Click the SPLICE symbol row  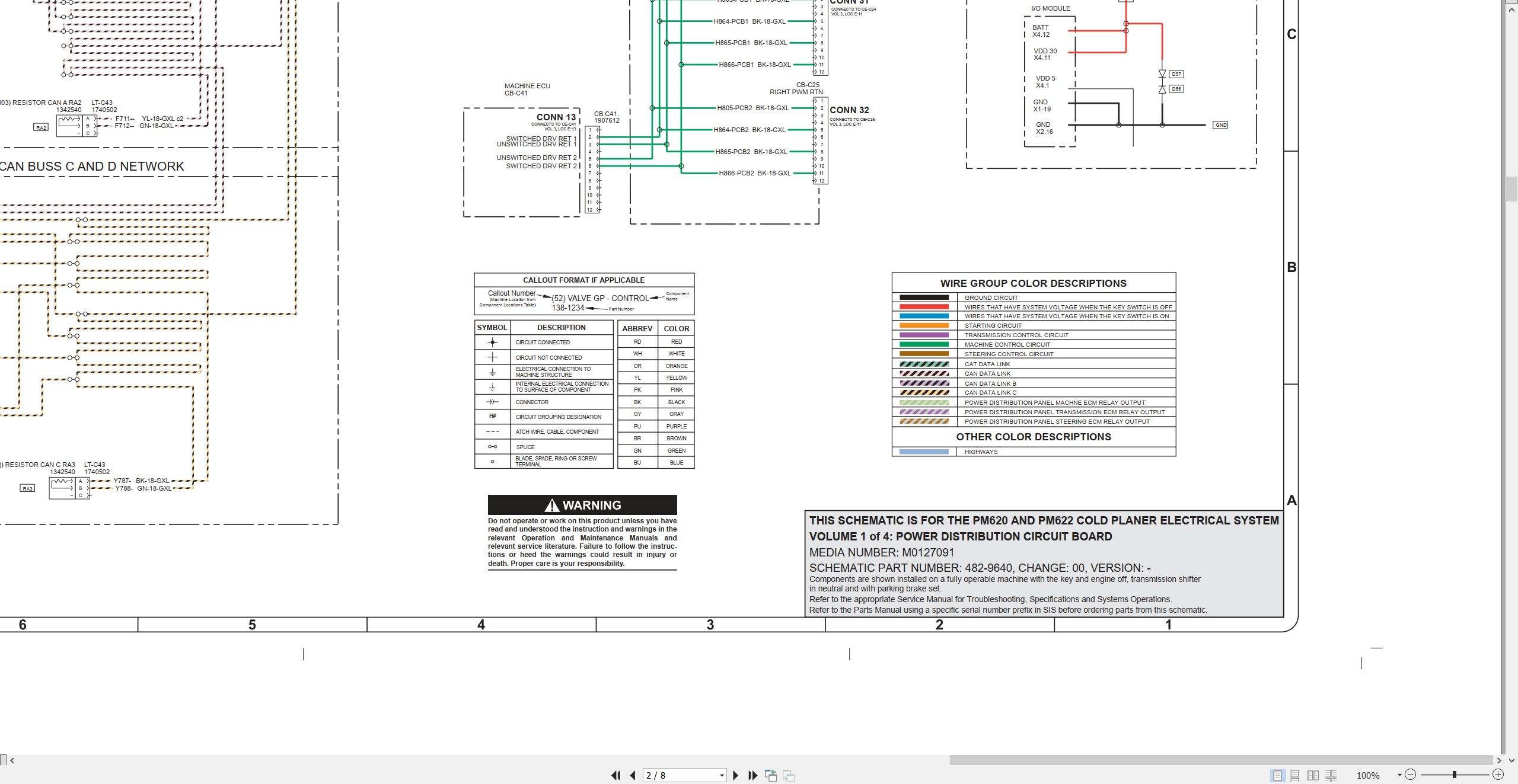pos(544,447)
